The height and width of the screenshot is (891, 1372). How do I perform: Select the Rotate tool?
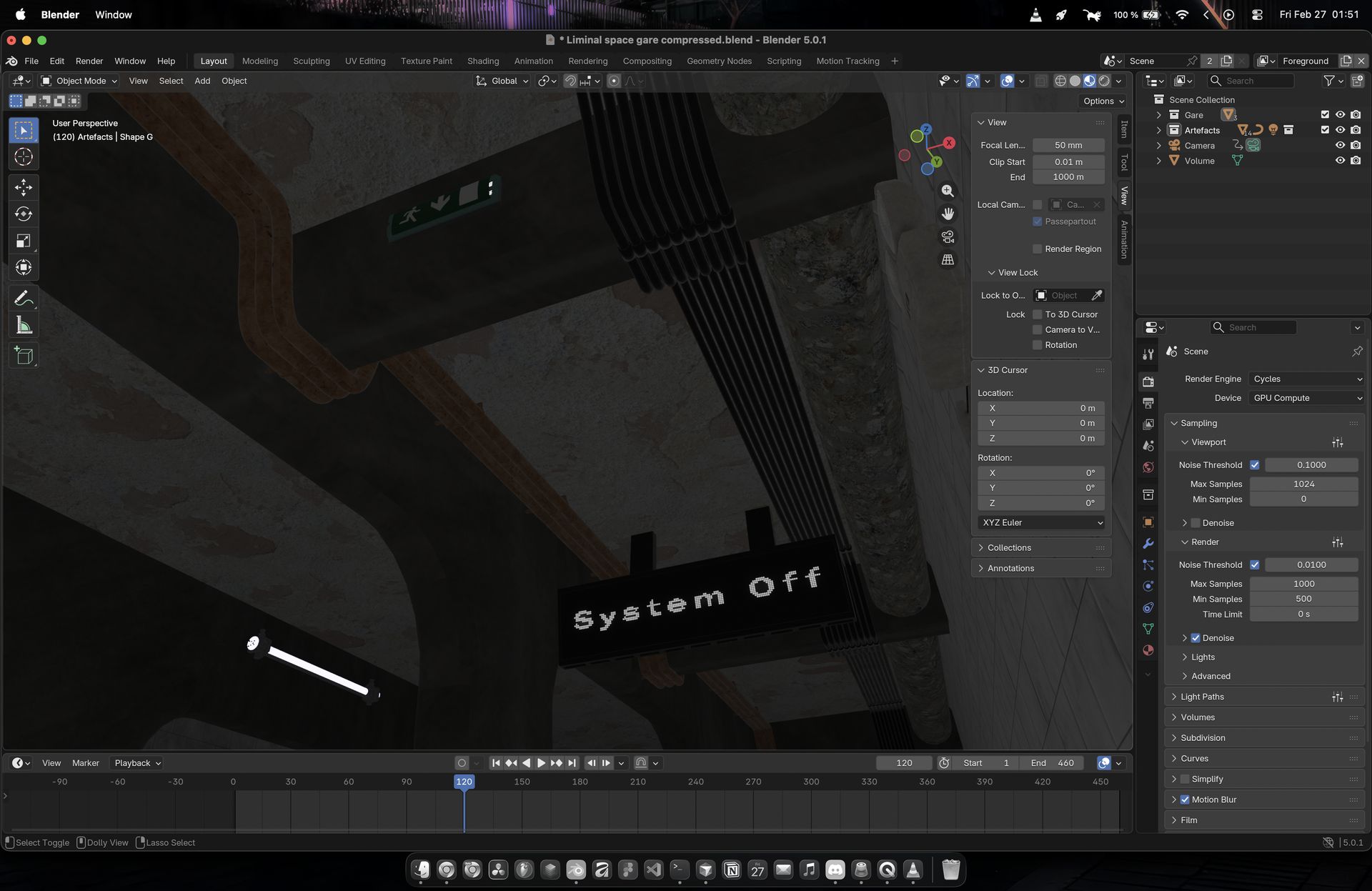click(x=24, y=214)
